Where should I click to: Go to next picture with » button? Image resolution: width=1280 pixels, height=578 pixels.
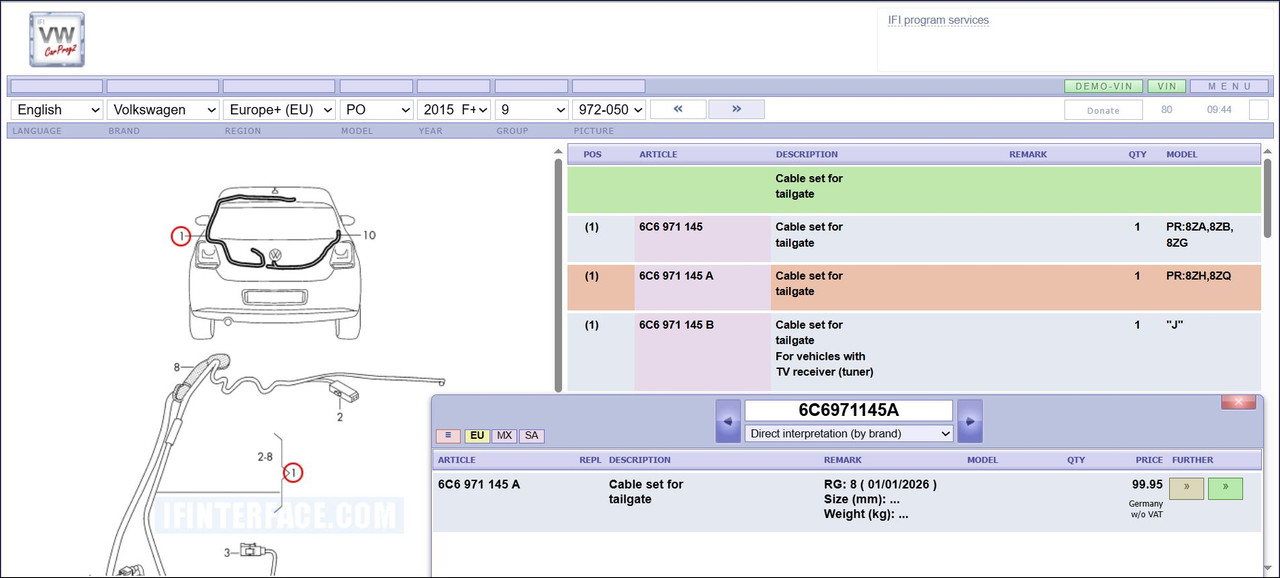click(x=736, y=109)
